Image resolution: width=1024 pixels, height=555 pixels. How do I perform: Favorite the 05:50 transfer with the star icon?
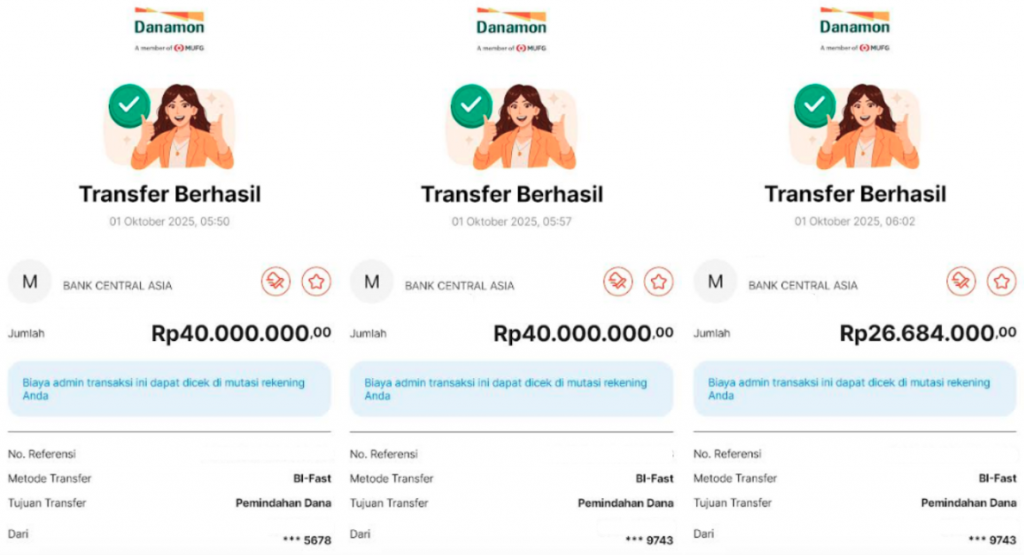(316, 282)
